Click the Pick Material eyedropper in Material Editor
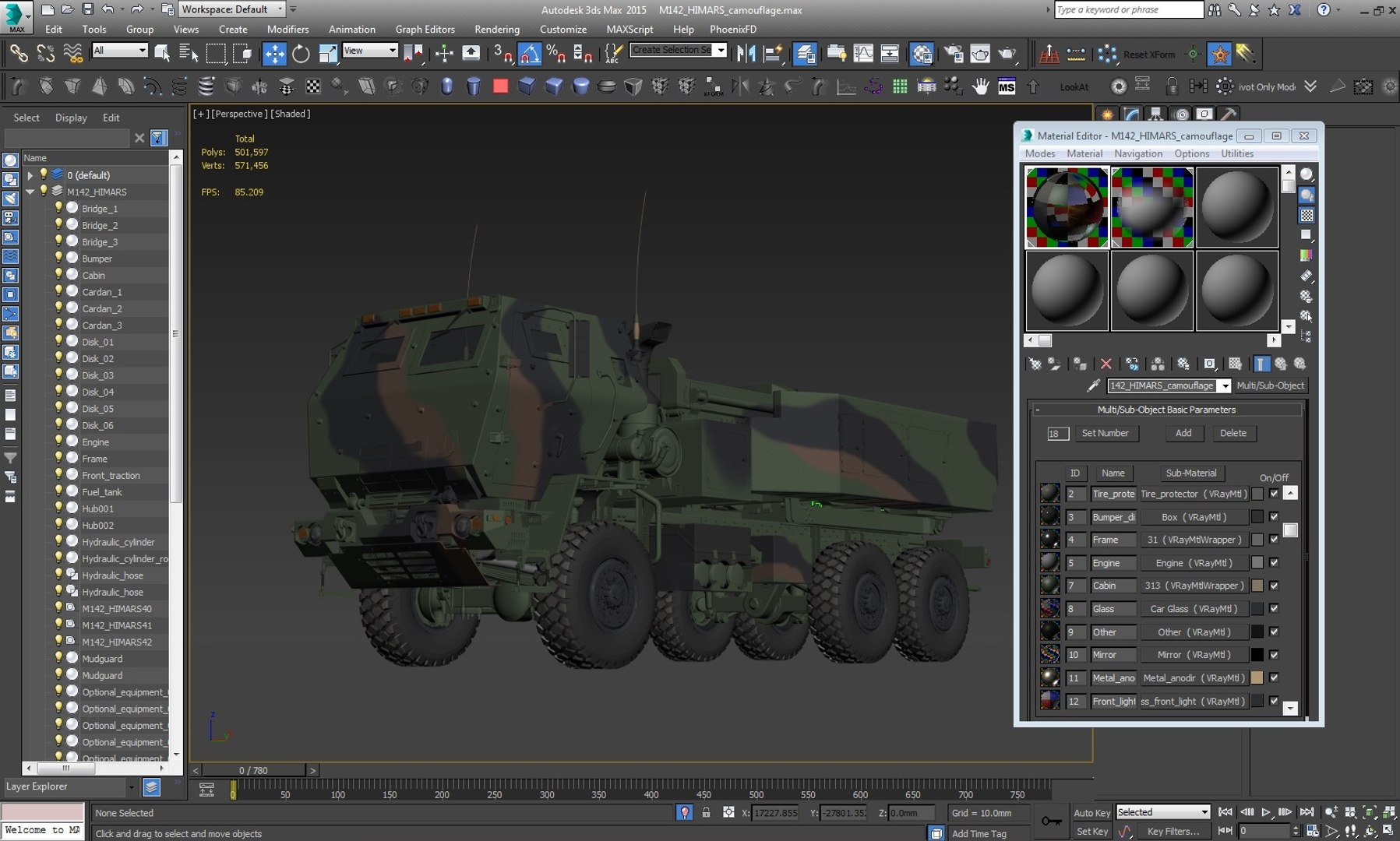 (1093, 385)
